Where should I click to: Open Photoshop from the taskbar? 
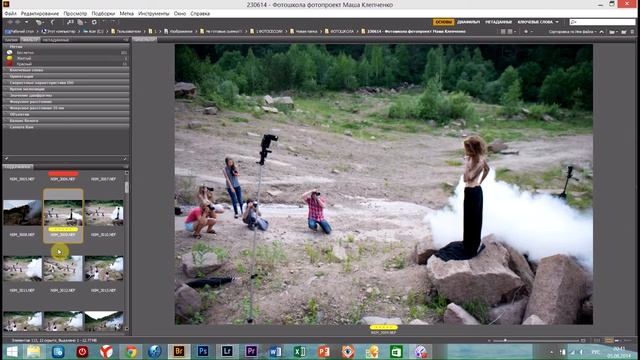[x=203, y=351]
